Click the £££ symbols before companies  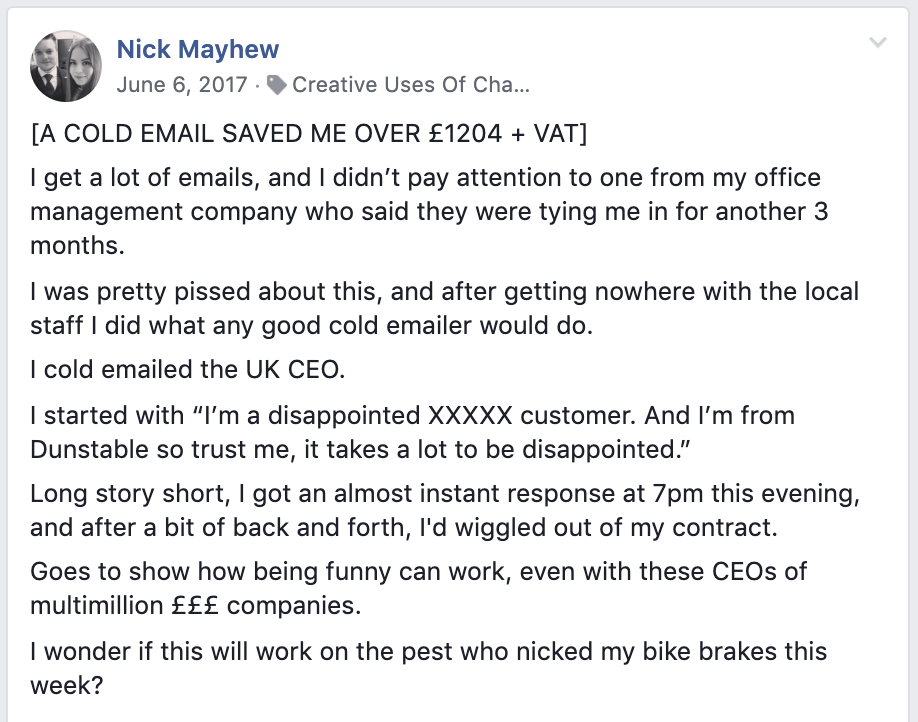pos(195,605)
